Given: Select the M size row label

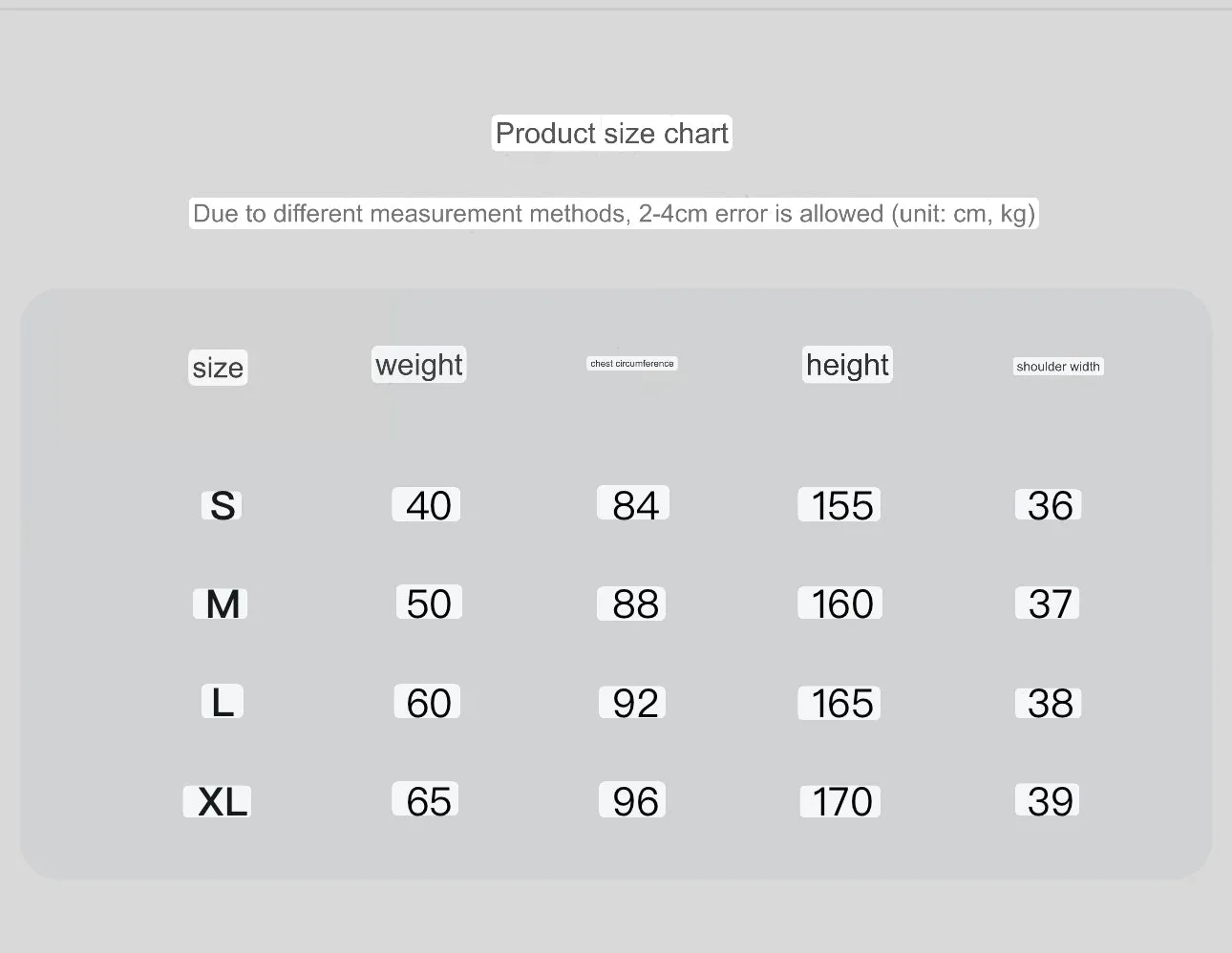Looking at the screenshot, I should [x=222, y=604].
